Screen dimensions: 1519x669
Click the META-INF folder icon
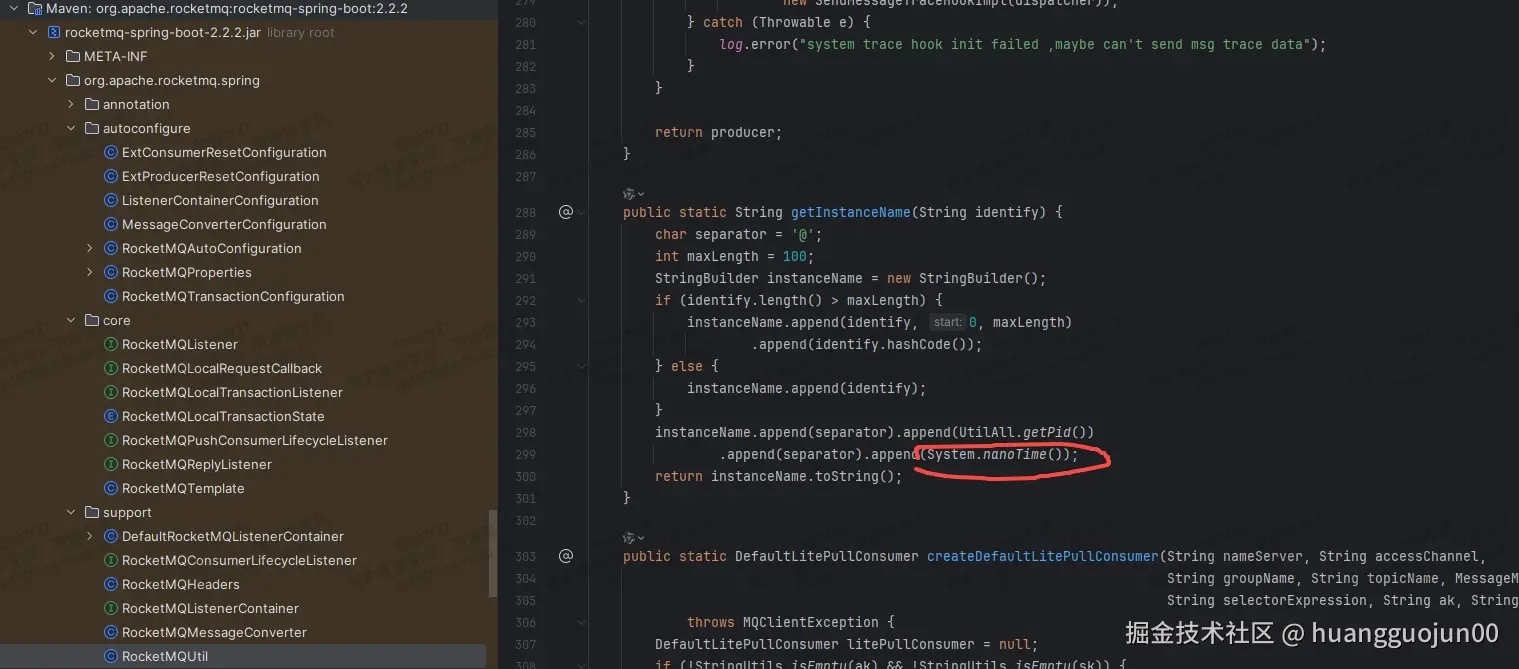coord(73,56)
